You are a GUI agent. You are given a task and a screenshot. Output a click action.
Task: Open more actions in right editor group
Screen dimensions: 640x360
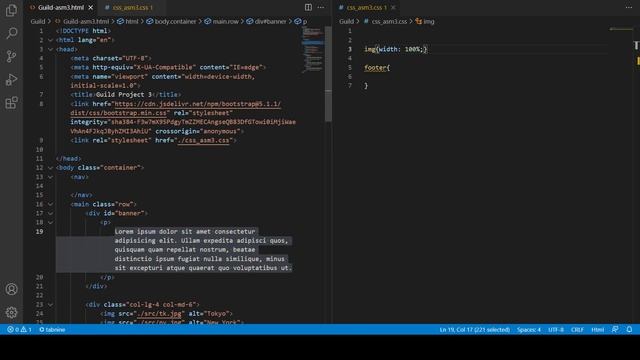(x=629, y=7)
